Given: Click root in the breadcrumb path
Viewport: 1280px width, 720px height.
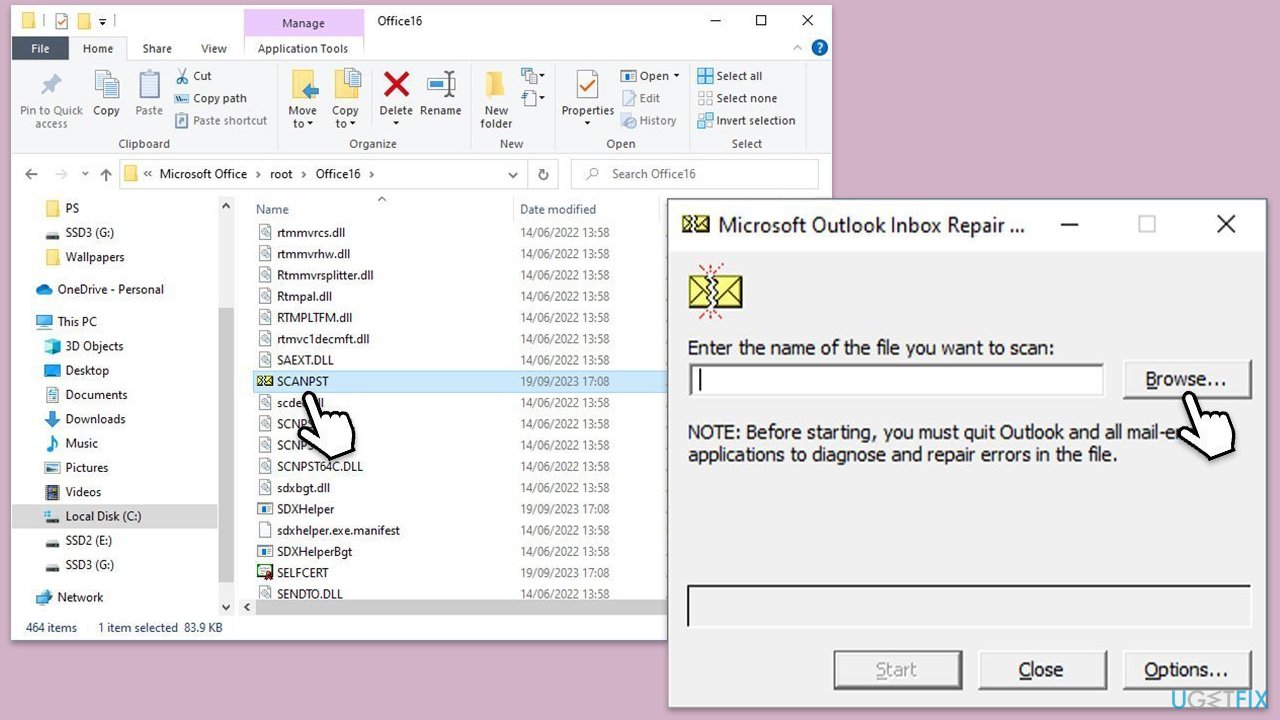Looking at the screenshot, I should [282, 174].
